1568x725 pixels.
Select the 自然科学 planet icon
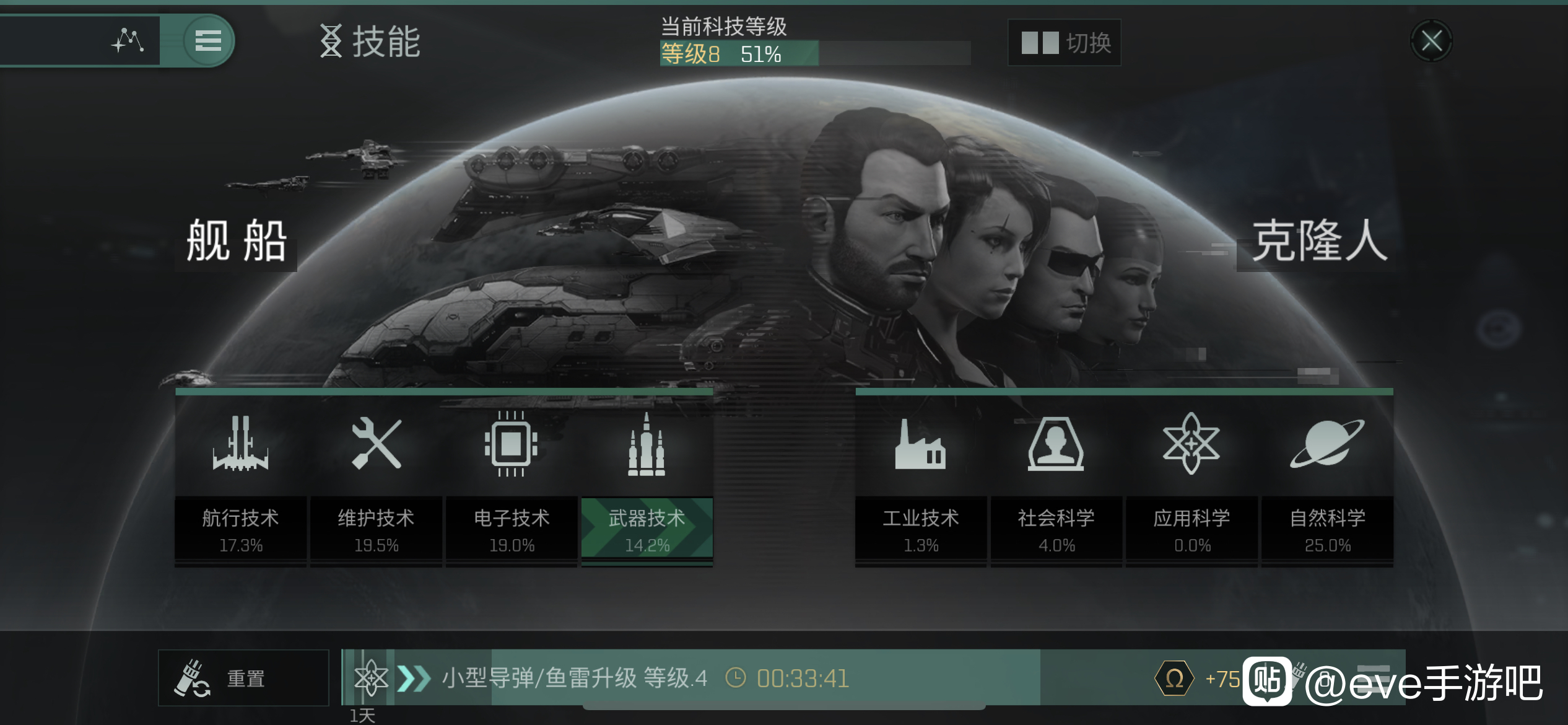point(1326,443)
